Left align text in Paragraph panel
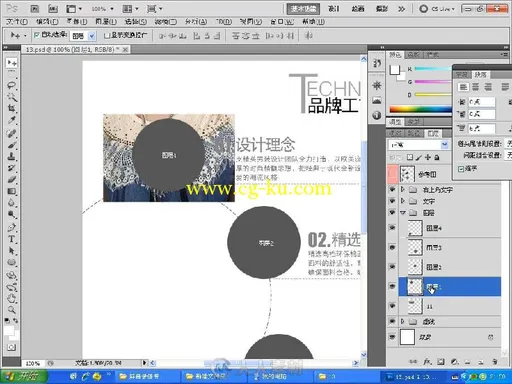Image resolution: width=512 pixels, height=384 pixels. click(x=463, y=87)
